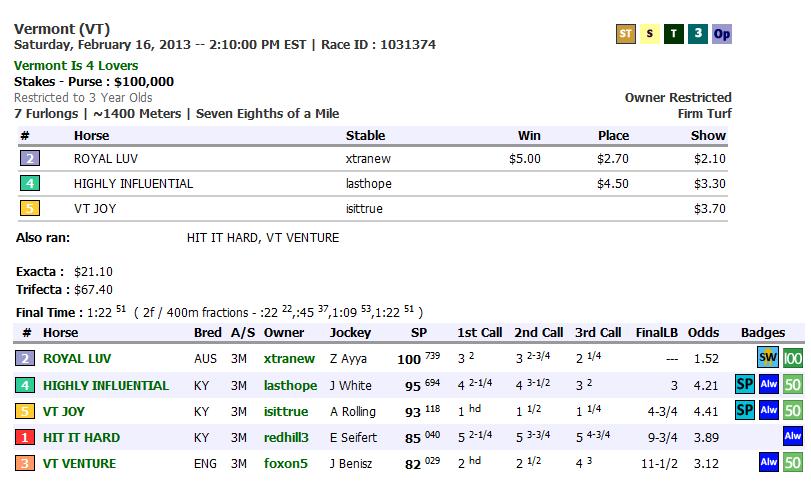The image size is (811, 488).
Task: Click Highly Influential's SP badge
Action: tap(744, 385)
